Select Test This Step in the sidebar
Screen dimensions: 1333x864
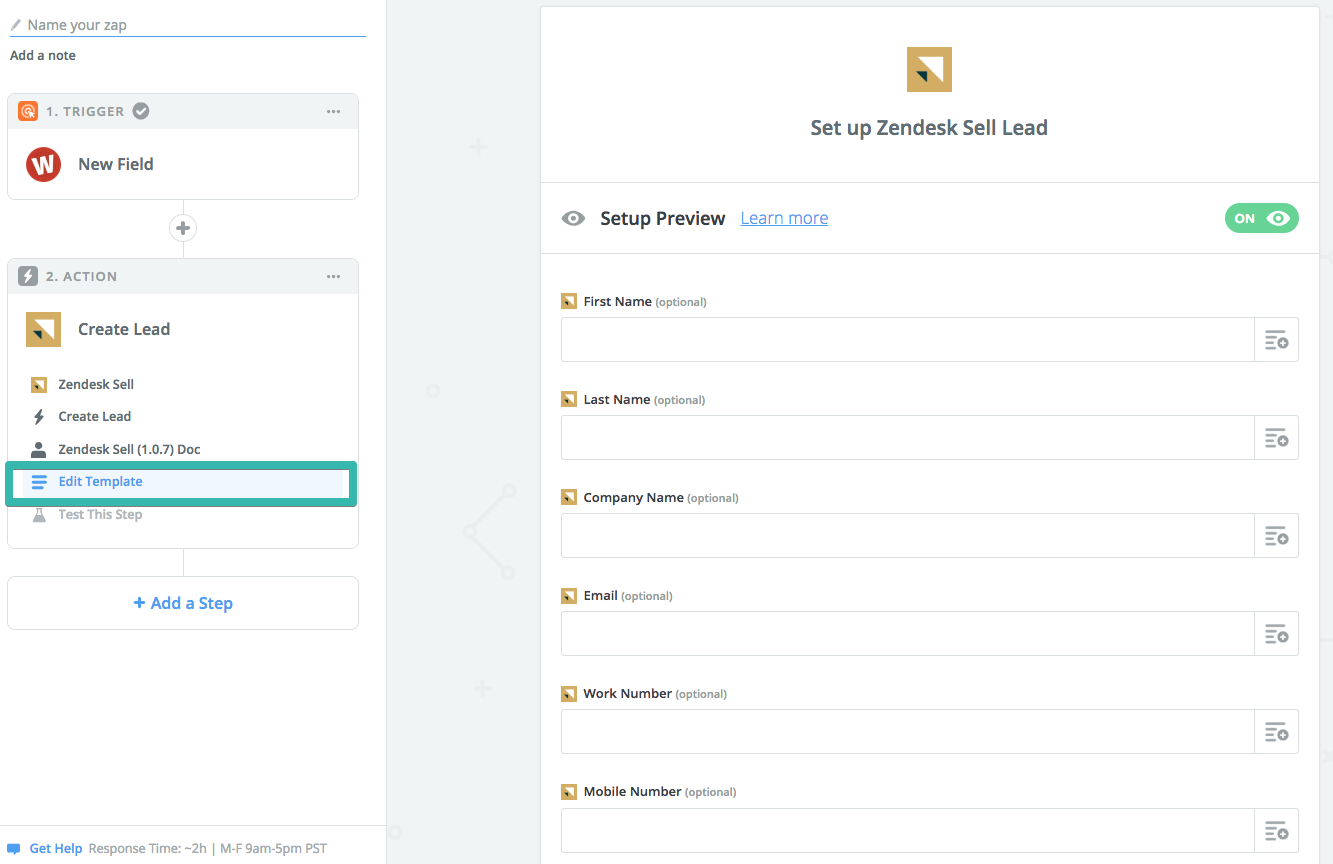point(100,515)
